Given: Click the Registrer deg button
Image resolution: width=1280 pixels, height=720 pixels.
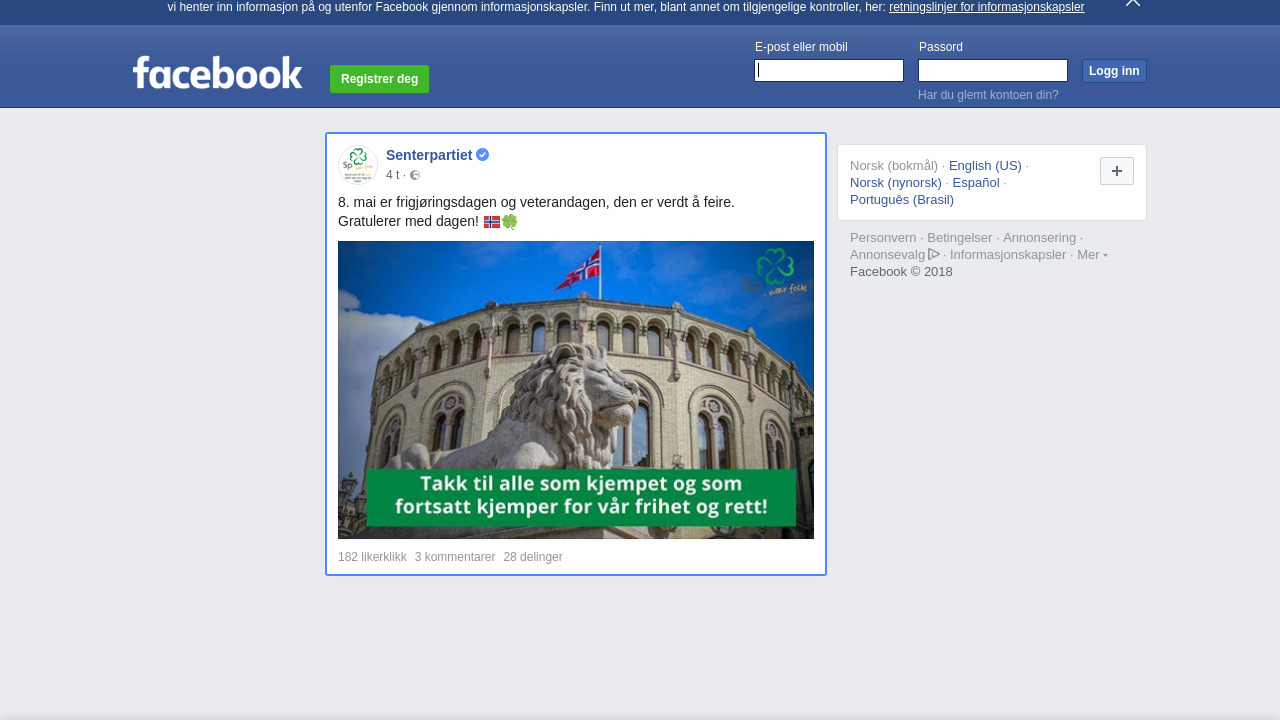Looking at the screenshot, I should tap(379, 79).
